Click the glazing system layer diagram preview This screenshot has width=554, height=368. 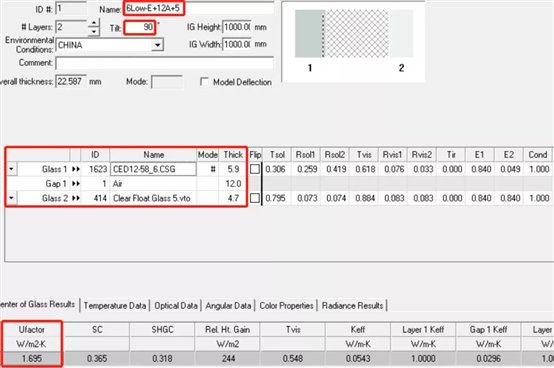pos(354,42)
